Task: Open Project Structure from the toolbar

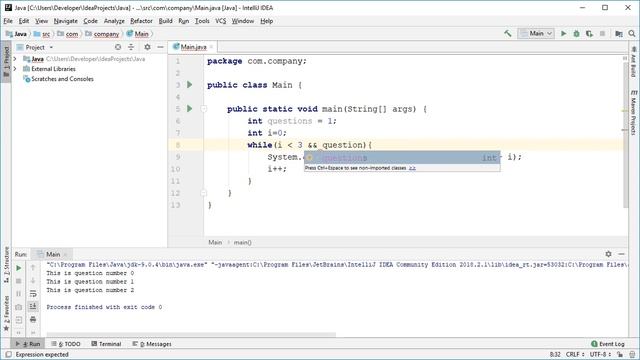Action: point(619,33)
